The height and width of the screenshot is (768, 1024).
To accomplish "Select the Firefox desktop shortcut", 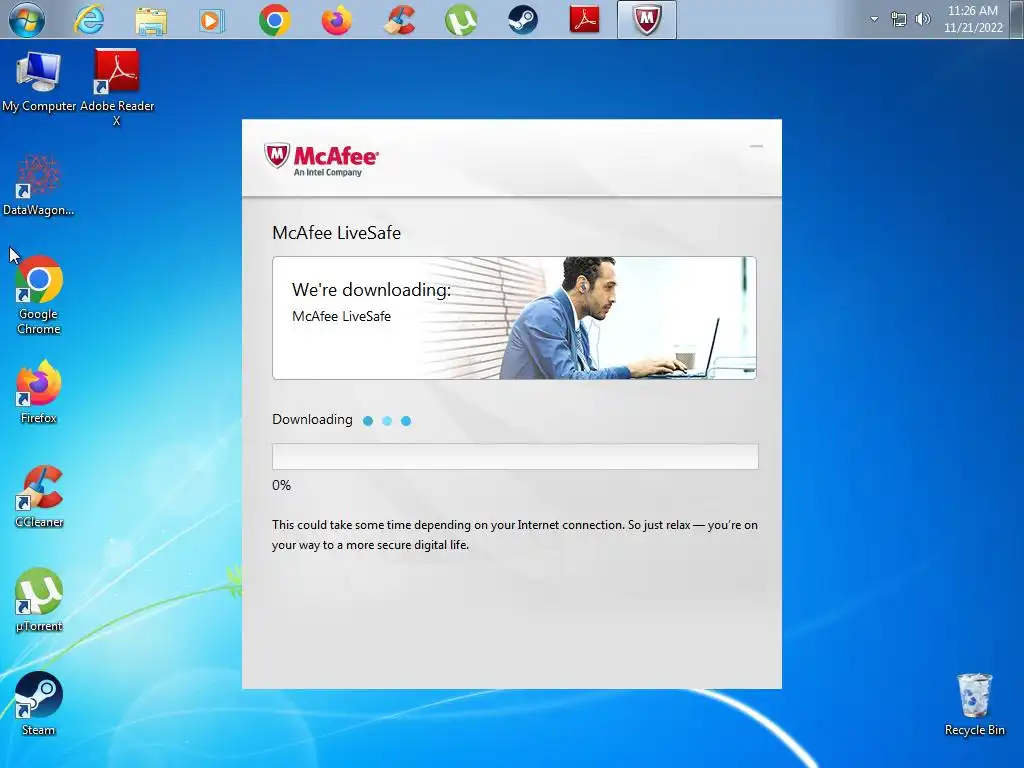I will tap(39, 392).
